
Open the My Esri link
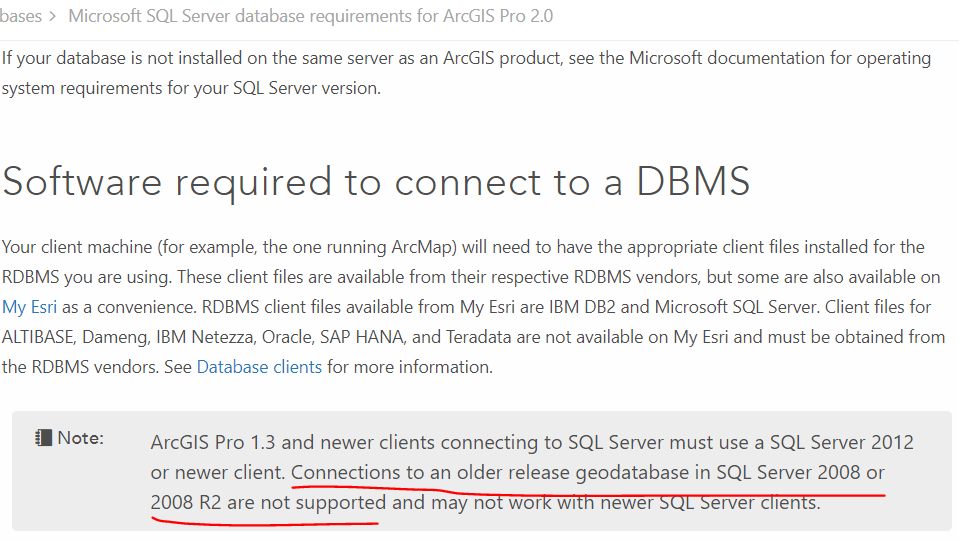click(x=28, y=307)
